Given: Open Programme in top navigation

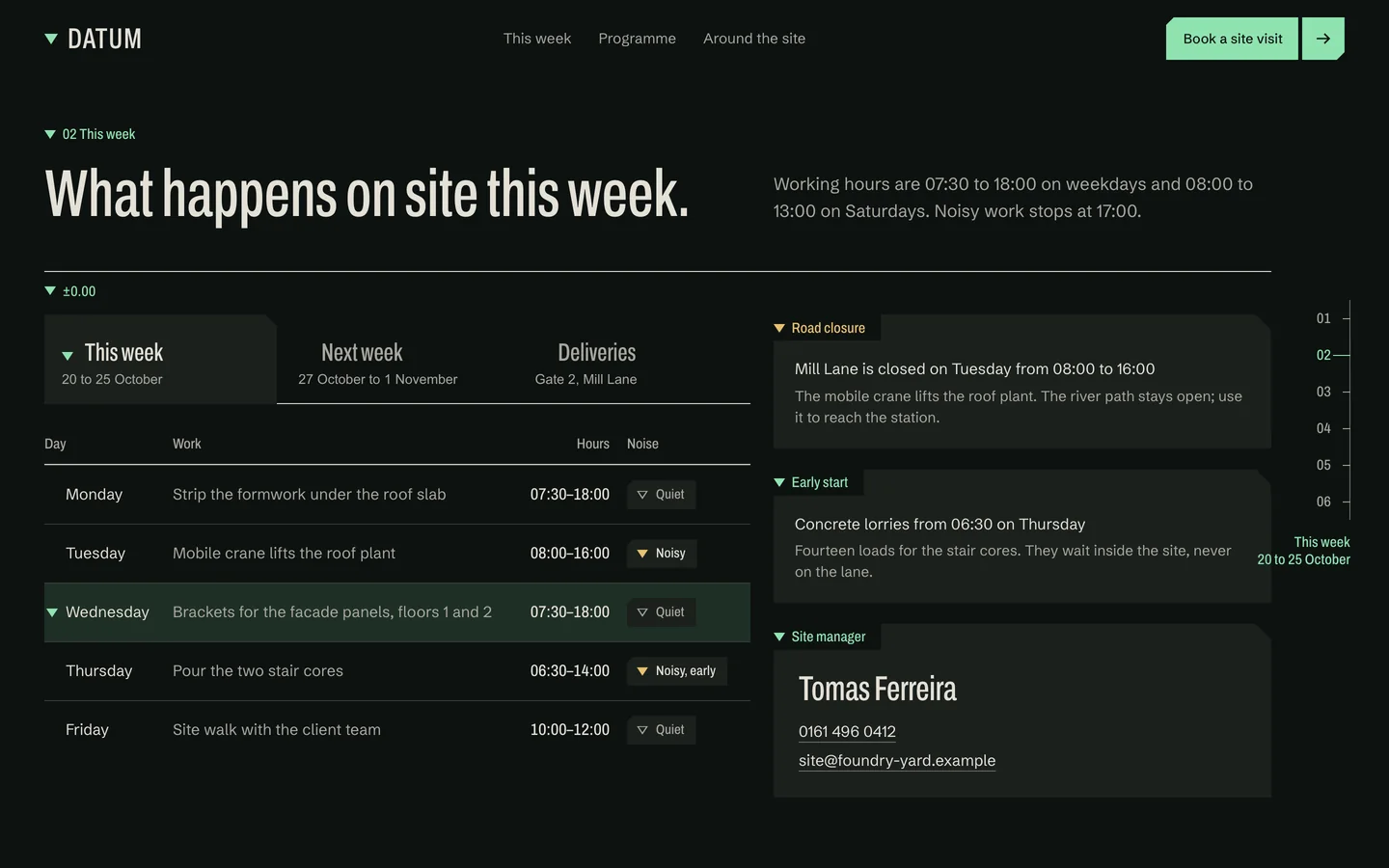Looking at the screenshot, I should tap(637, 39).
